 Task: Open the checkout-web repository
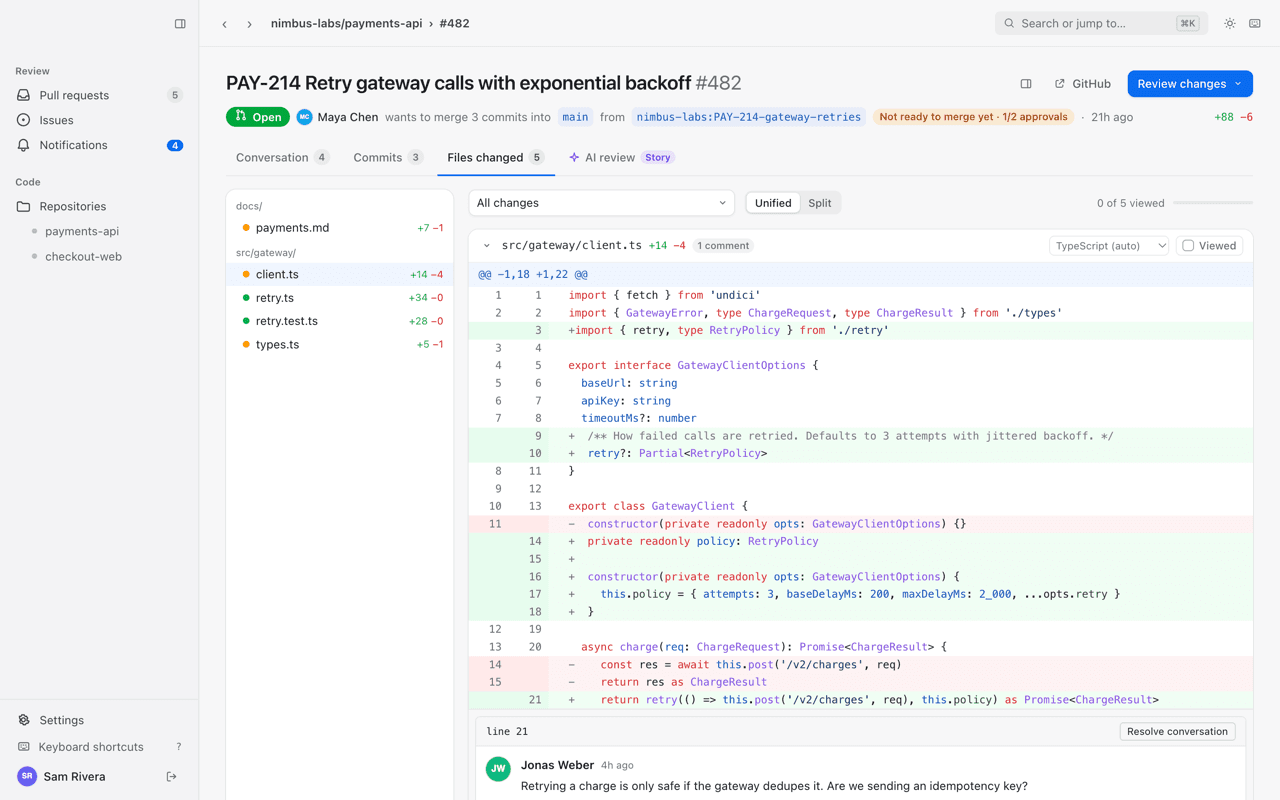click(x=83, y=257)
